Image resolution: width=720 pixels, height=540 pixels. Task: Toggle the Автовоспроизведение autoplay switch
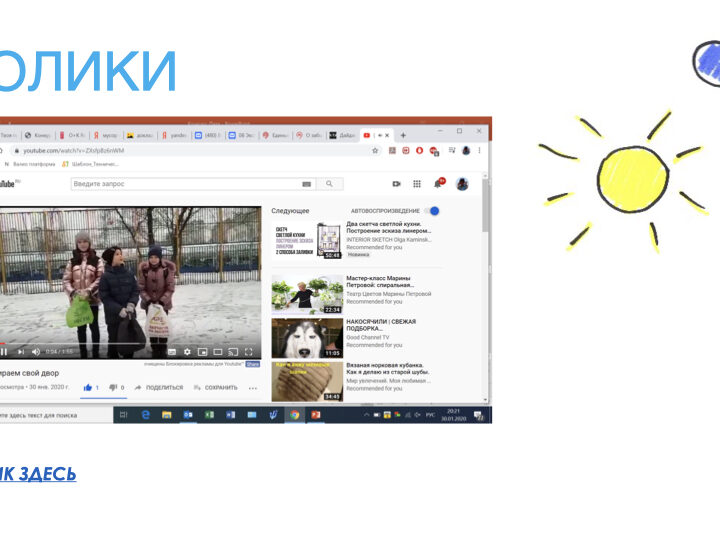432,211
